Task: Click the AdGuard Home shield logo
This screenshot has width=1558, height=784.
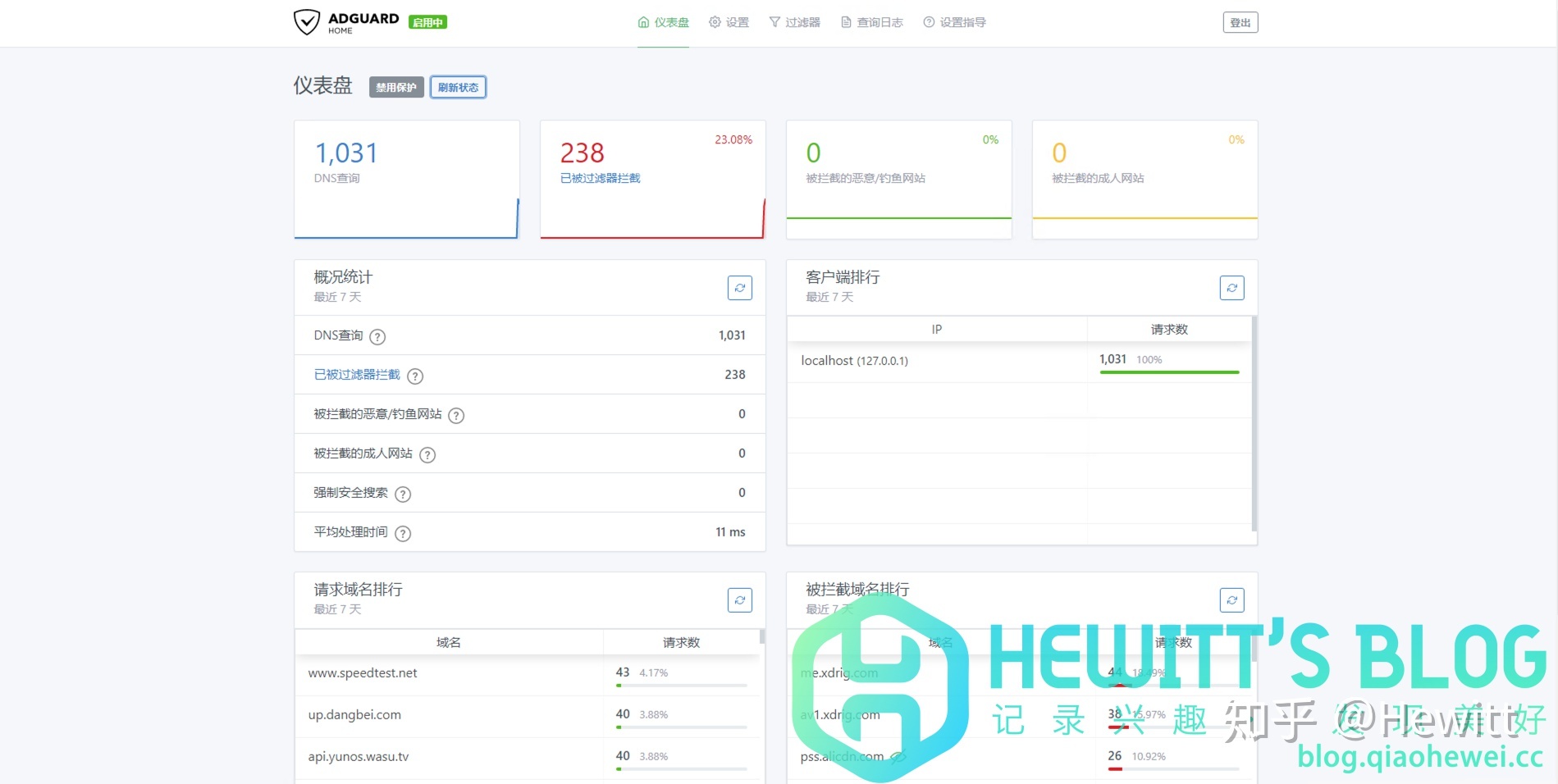Action: point(306,22)
